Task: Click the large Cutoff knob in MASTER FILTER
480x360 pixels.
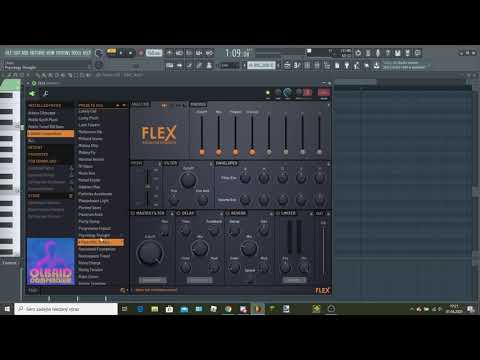Action: point(150,252)
